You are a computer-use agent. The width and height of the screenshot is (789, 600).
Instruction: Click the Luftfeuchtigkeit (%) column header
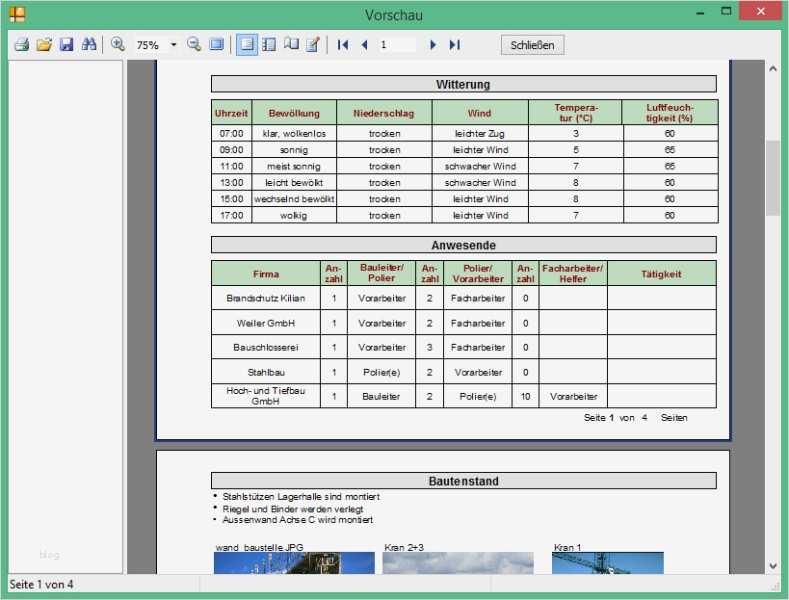pos(670,113)
